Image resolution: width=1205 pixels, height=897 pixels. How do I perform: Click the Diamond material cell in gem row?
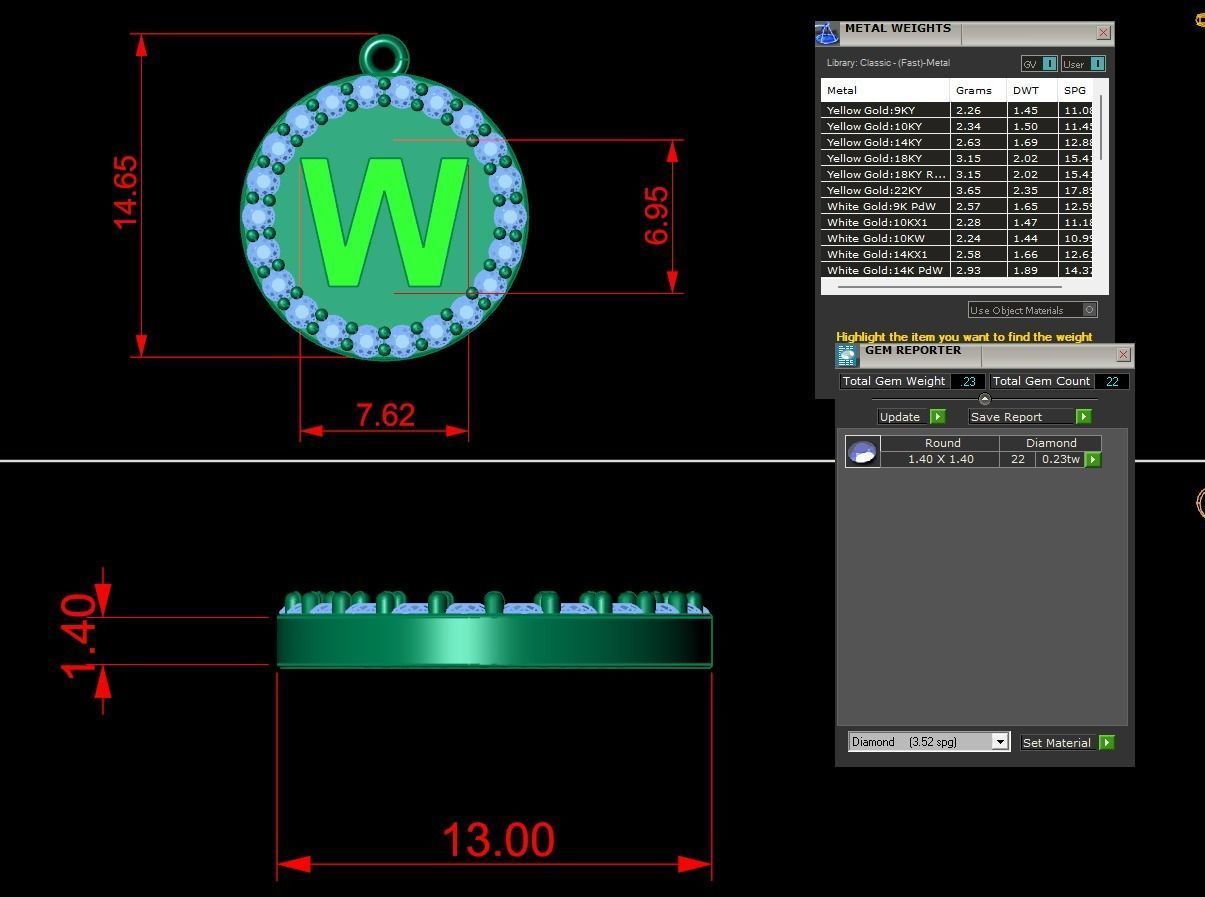coord(1050,443)
